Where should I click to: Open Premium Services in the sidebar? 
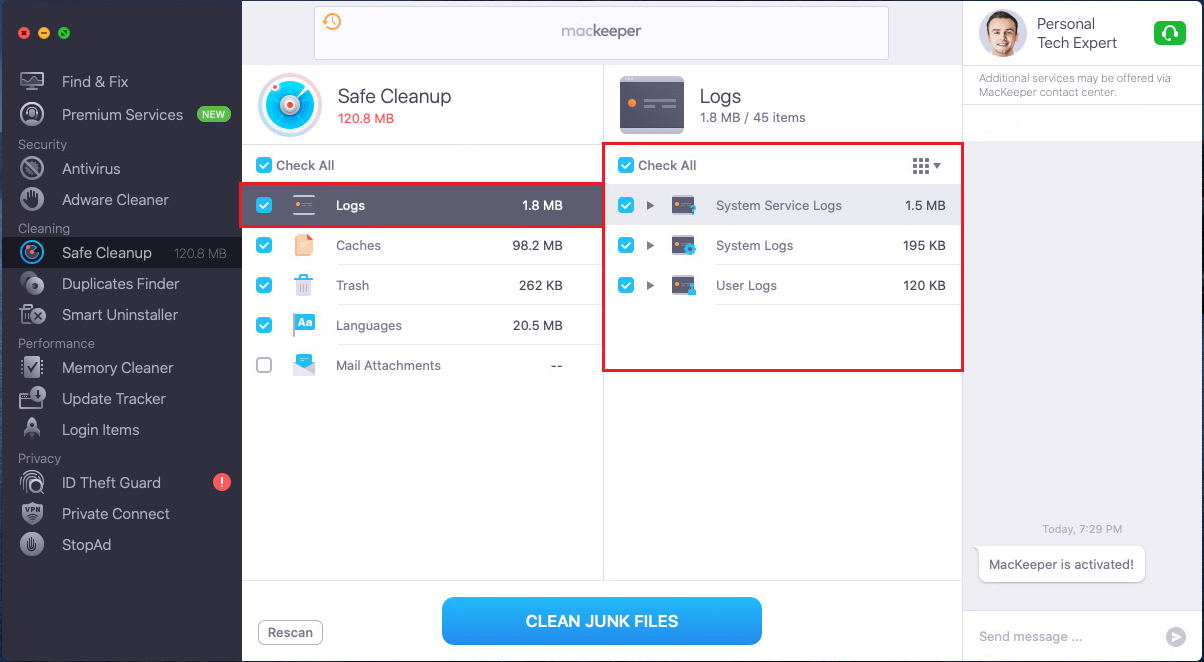[x=122, y=115]
